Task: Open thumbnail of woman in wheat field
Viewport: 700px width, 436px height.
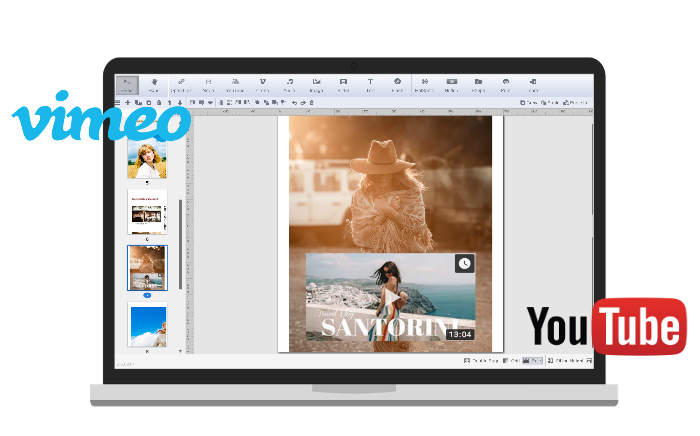Action: pyautogui.click(x=147, y=158)
